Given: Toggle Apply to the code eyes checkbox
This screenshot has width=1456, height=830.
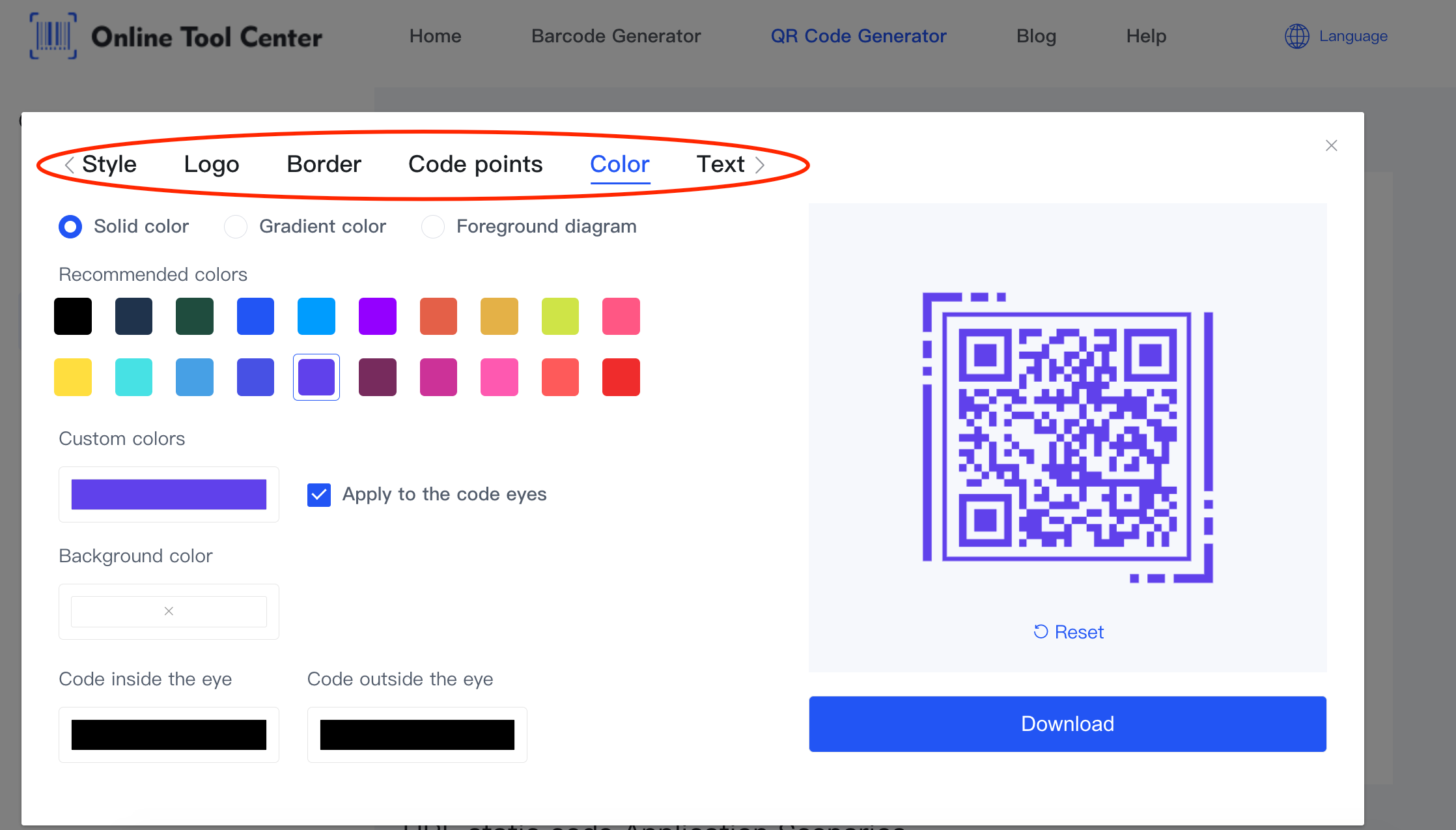Looking at the screenshot, I should pyautogui.click(x=319, y=494).
